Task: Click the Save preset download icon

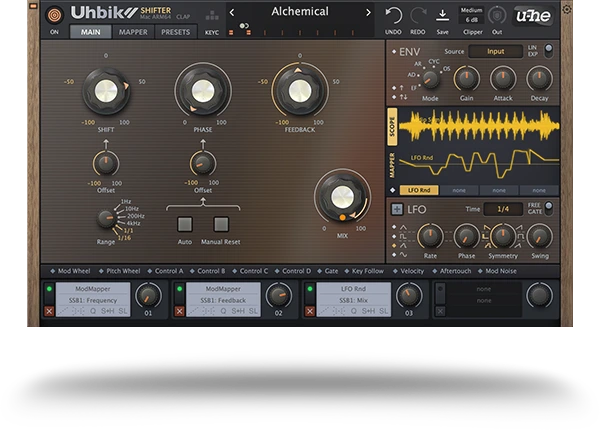Action: (x=443, y=15)
